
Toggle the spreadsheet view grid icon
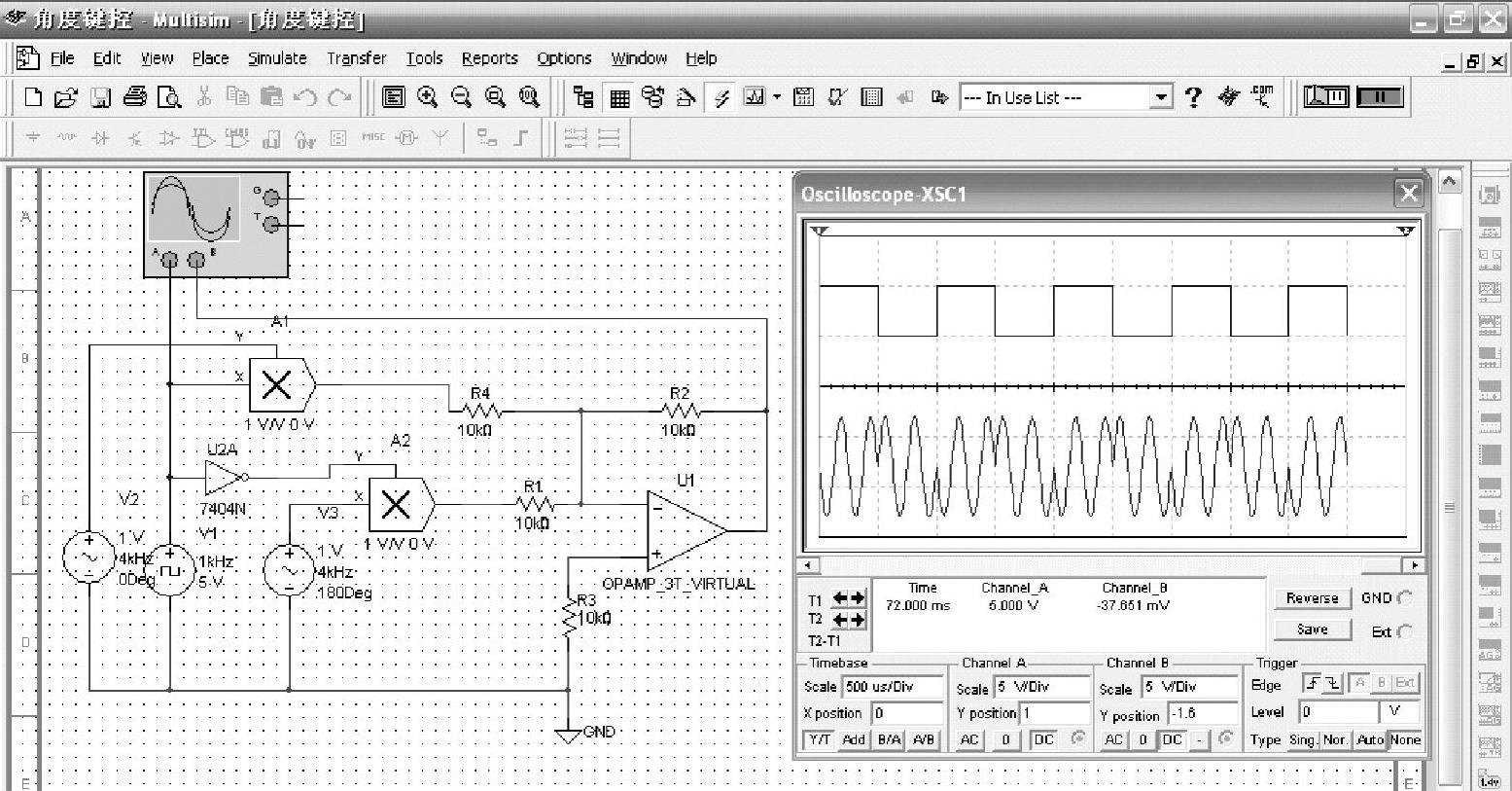619,97
